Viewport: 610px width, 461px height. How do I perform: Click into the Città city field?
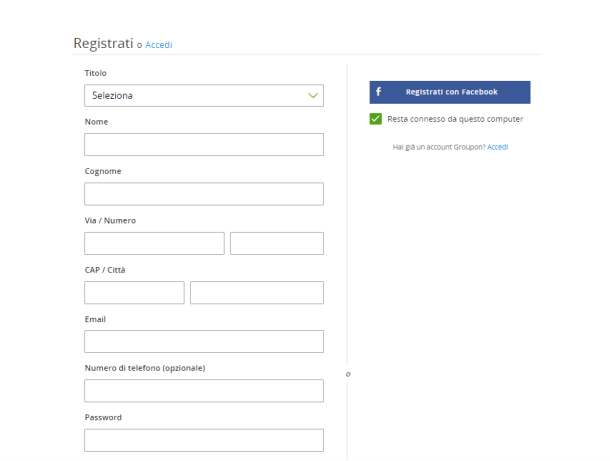(x=257, y=293)
